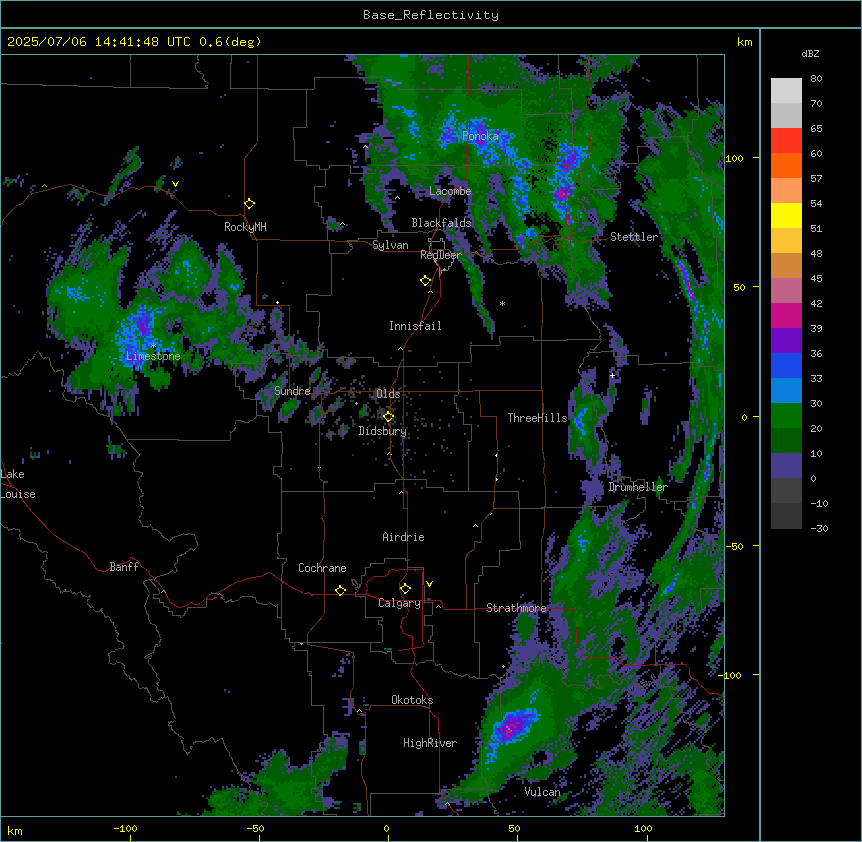Image resolution: width=862 pixels, height=842 pixels.
Task: Select the yellow diamond marker above Calgary label
Action: click(405, 589)
